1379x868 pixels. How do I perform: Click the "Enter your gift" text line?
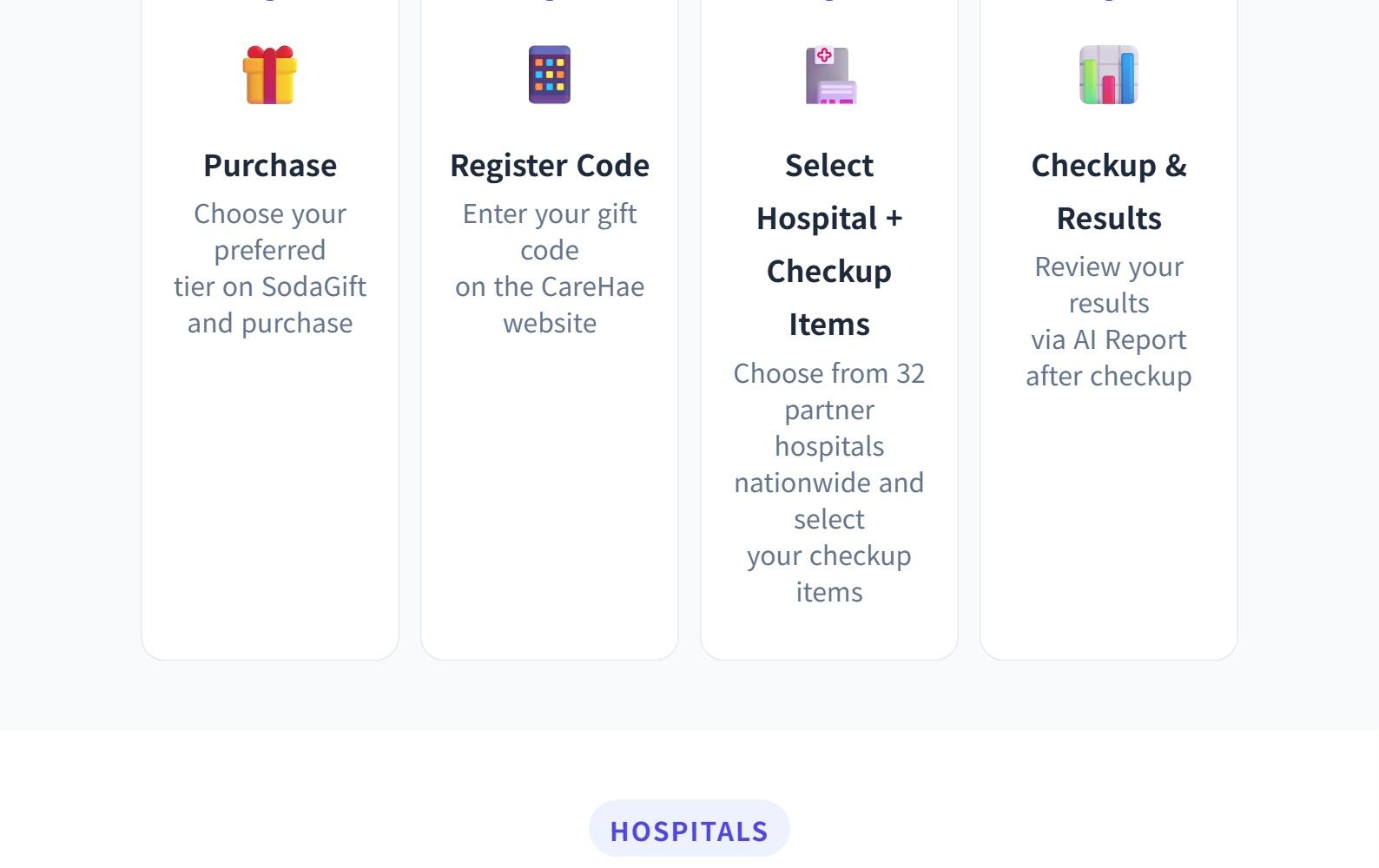[x=550, y=214]
